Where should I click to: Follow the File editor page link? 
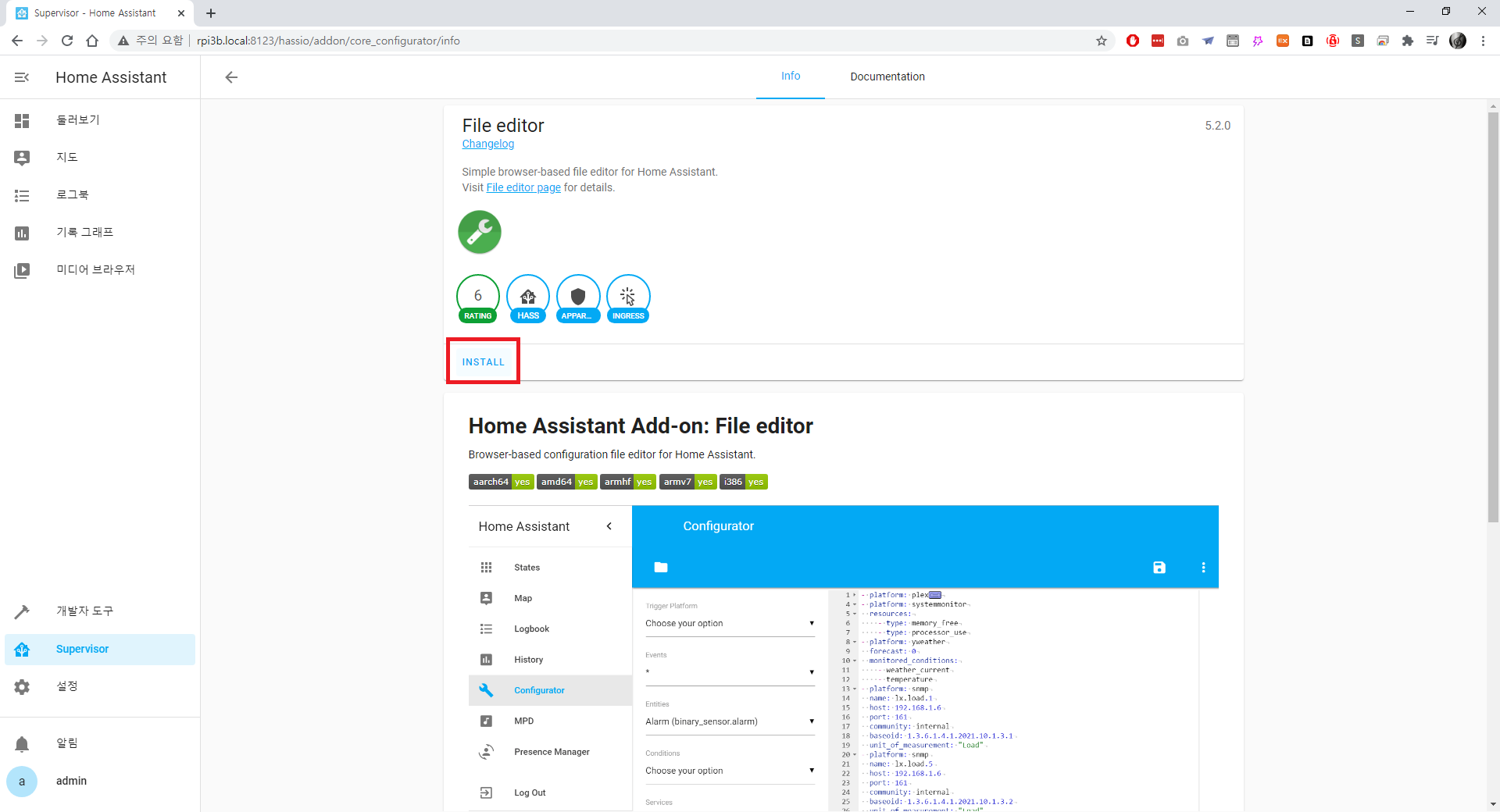click(523, 187)
